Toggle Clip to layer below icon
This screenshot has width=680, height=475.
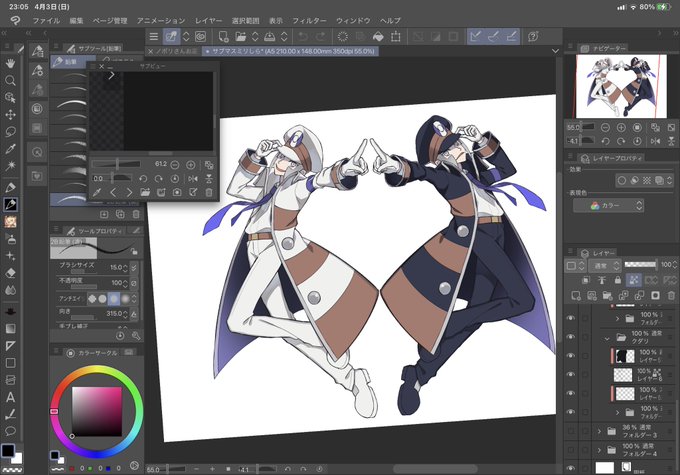[586, 280]
